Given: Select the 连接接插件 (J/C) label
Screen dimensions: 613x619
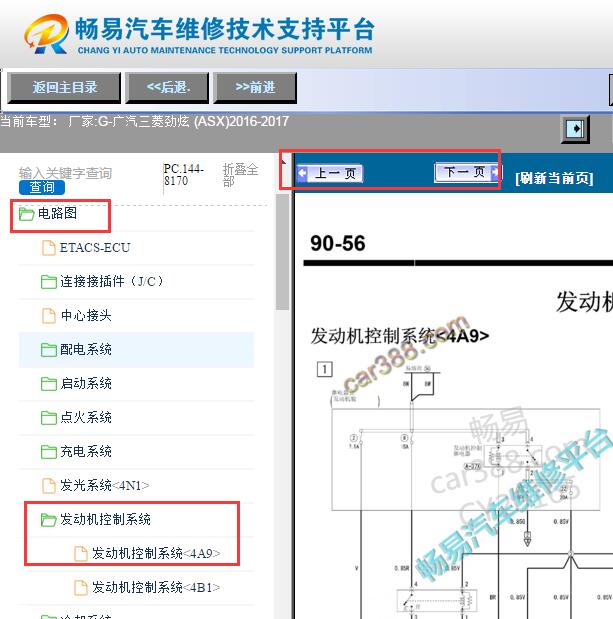Looking at the screenshot, I should point(111,281).
